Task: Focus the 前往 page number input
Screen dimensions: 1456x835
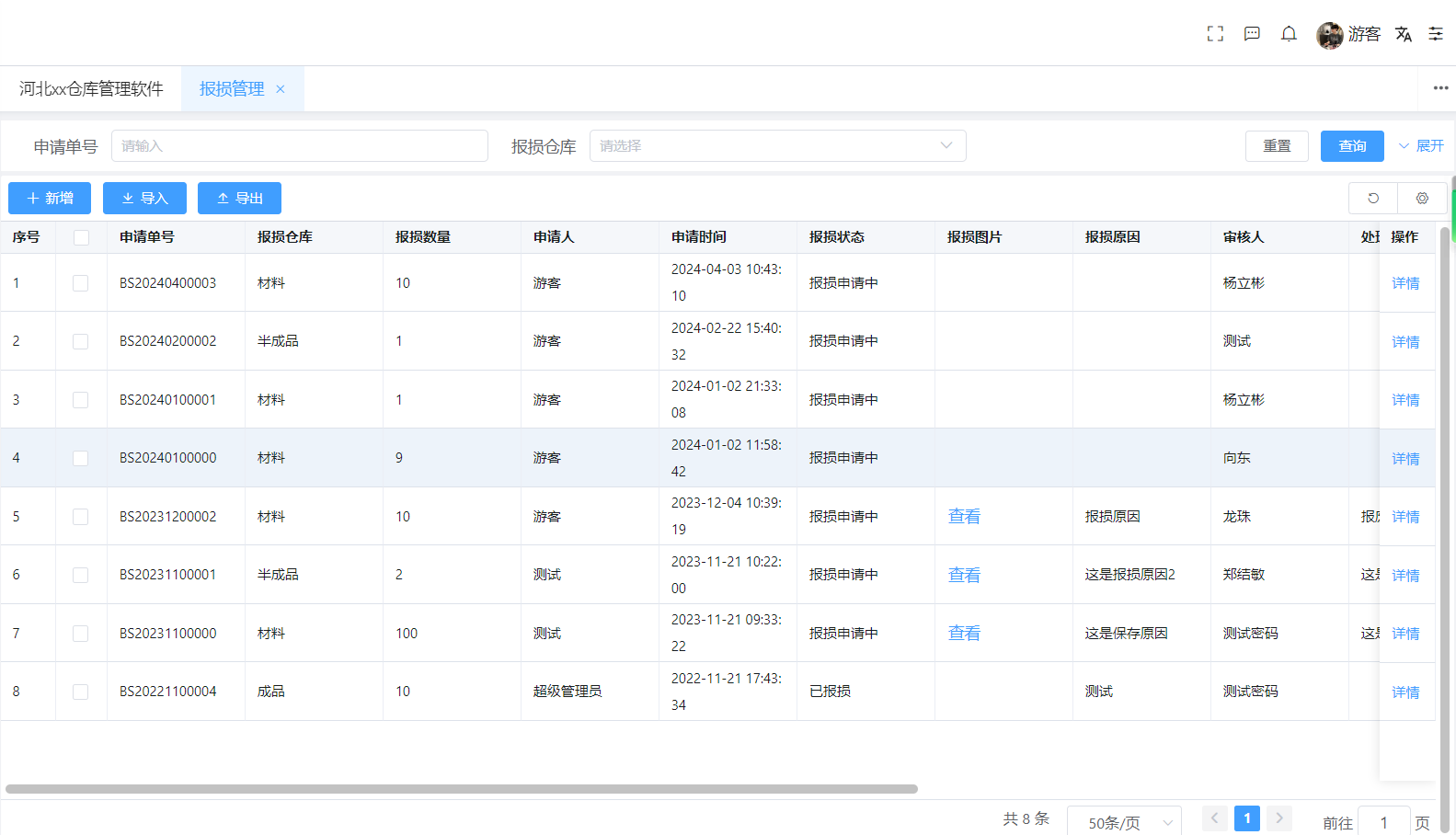Action: pyautogui.click(x=1383, y=823)
